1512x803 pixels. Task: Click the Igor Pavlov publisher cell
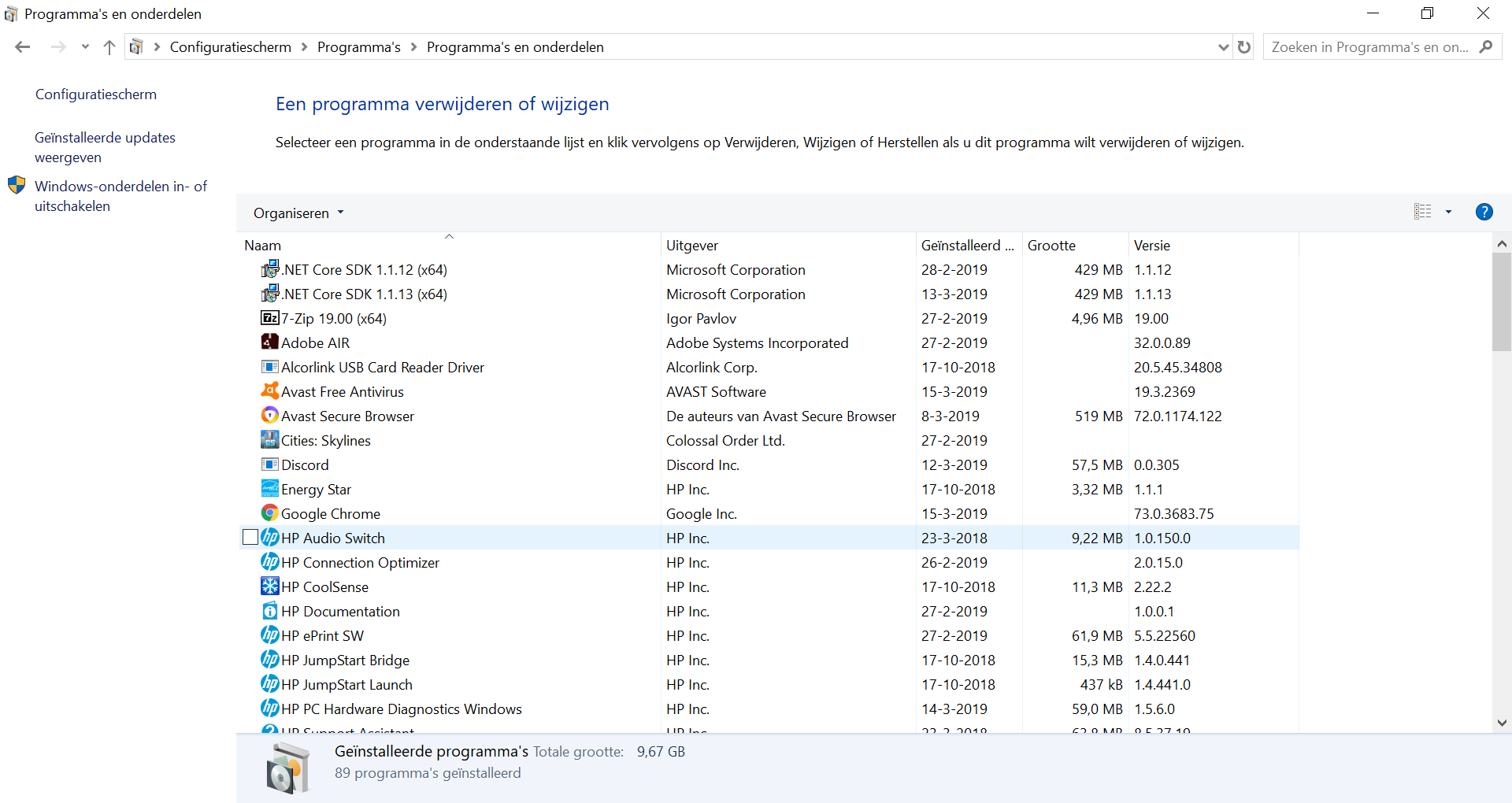click(x=701, y=318)
